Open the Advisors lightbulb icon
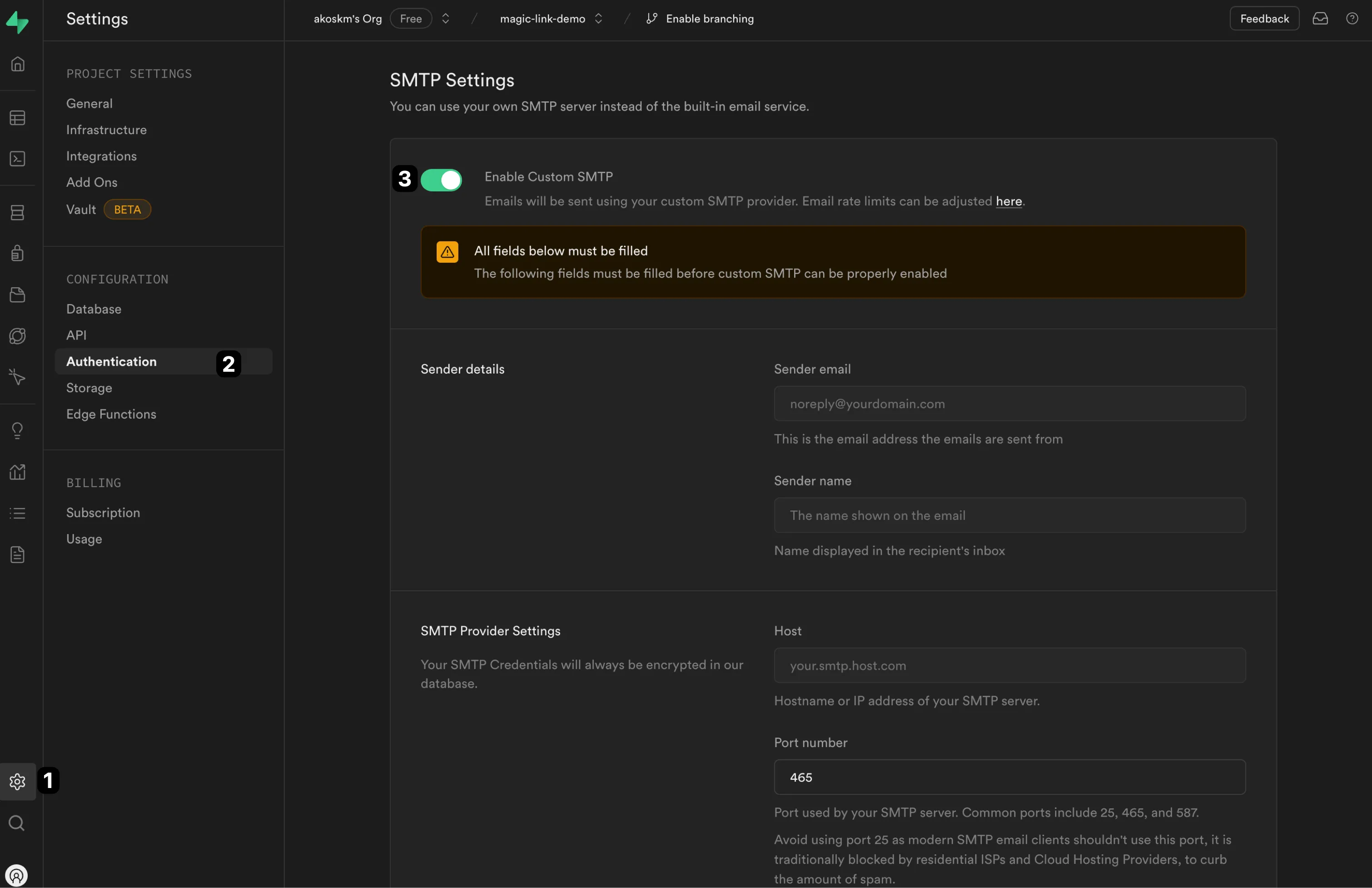This screenshot has height=888, width=1372. point(18,431)
